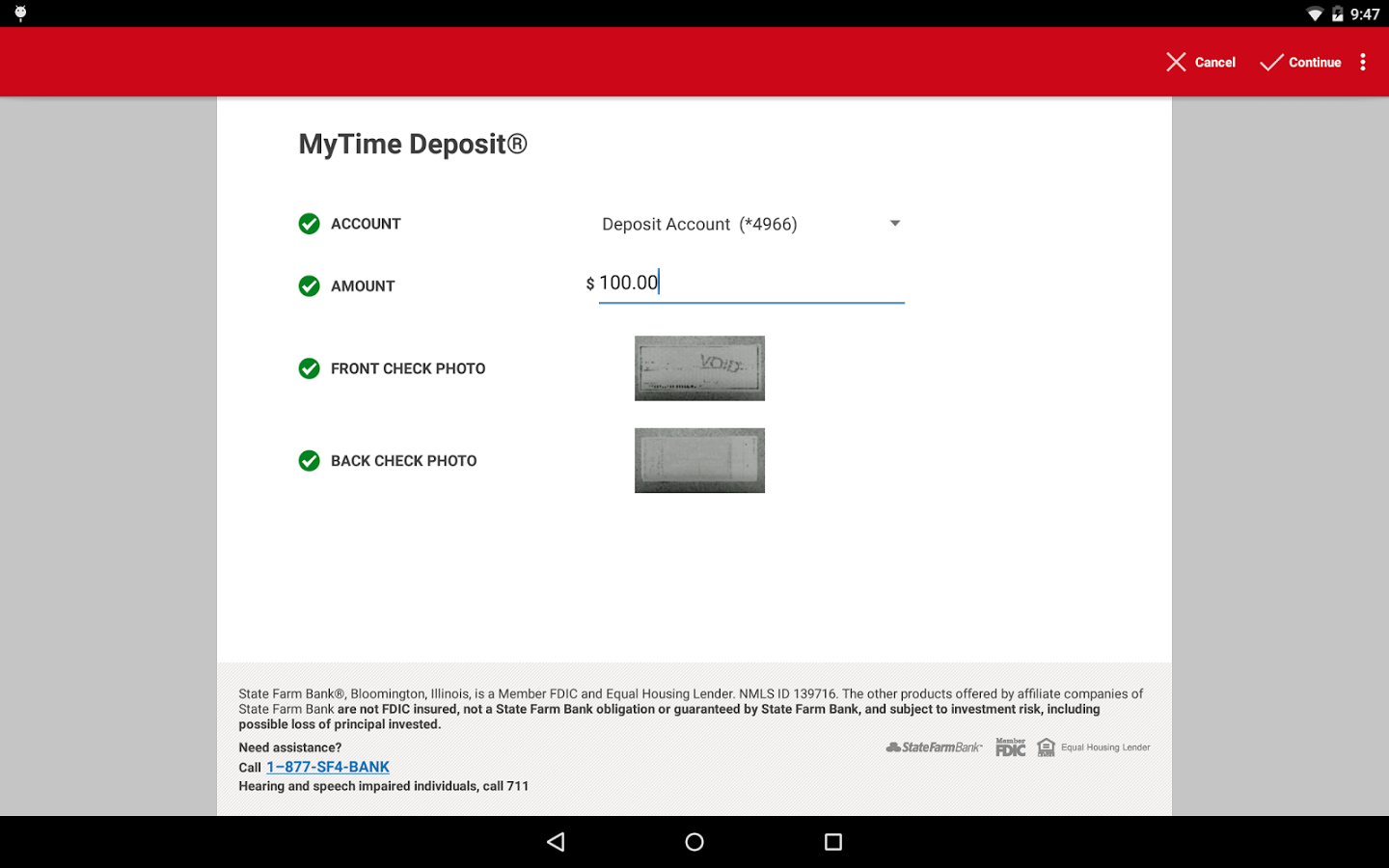Select Deposit Account (*4966) entry
This screenshot has width=1389, height=868.
tap(699, 224)
